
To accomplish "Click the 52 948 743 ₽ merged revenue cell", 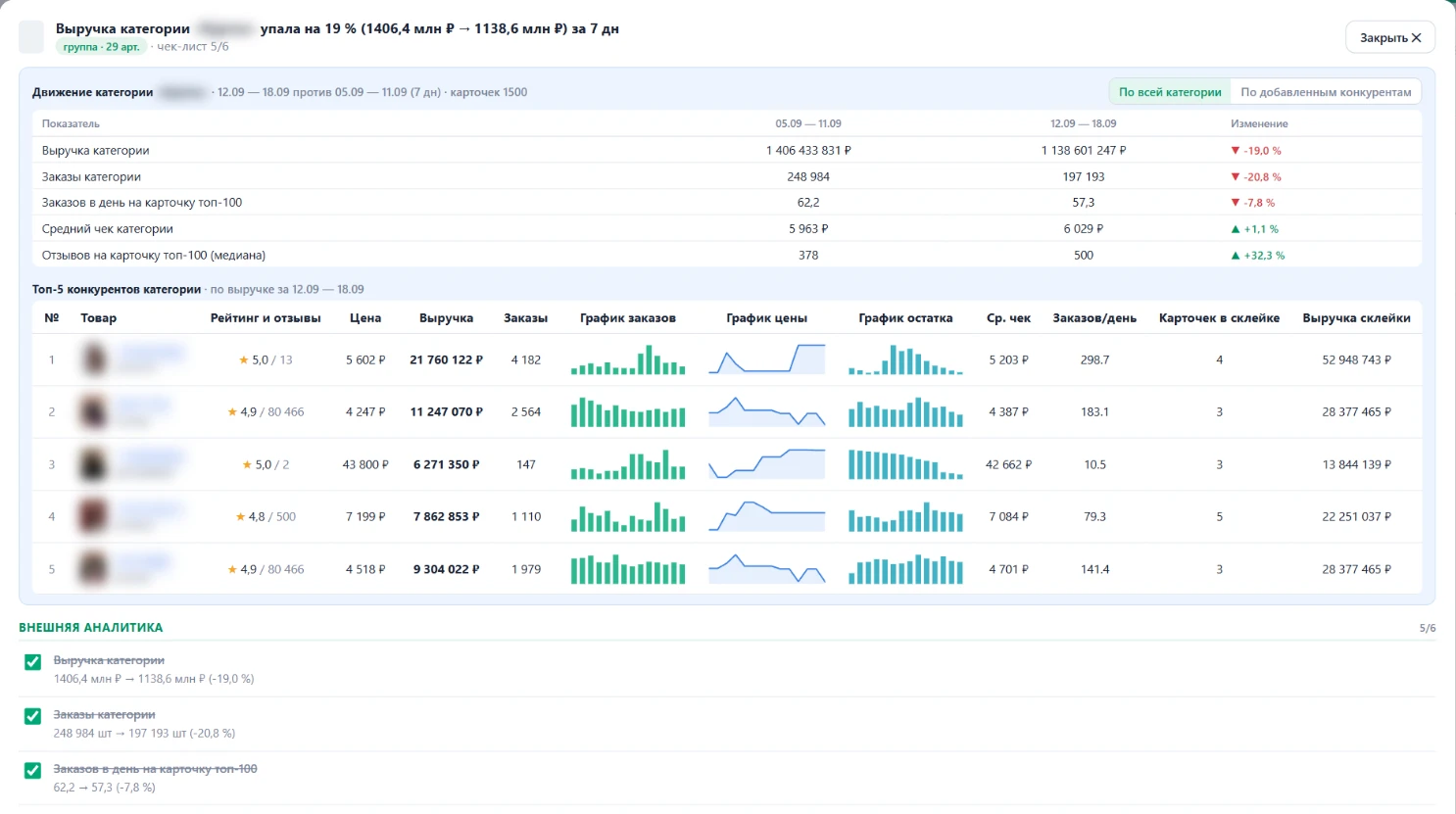I will coord(1357,359).
